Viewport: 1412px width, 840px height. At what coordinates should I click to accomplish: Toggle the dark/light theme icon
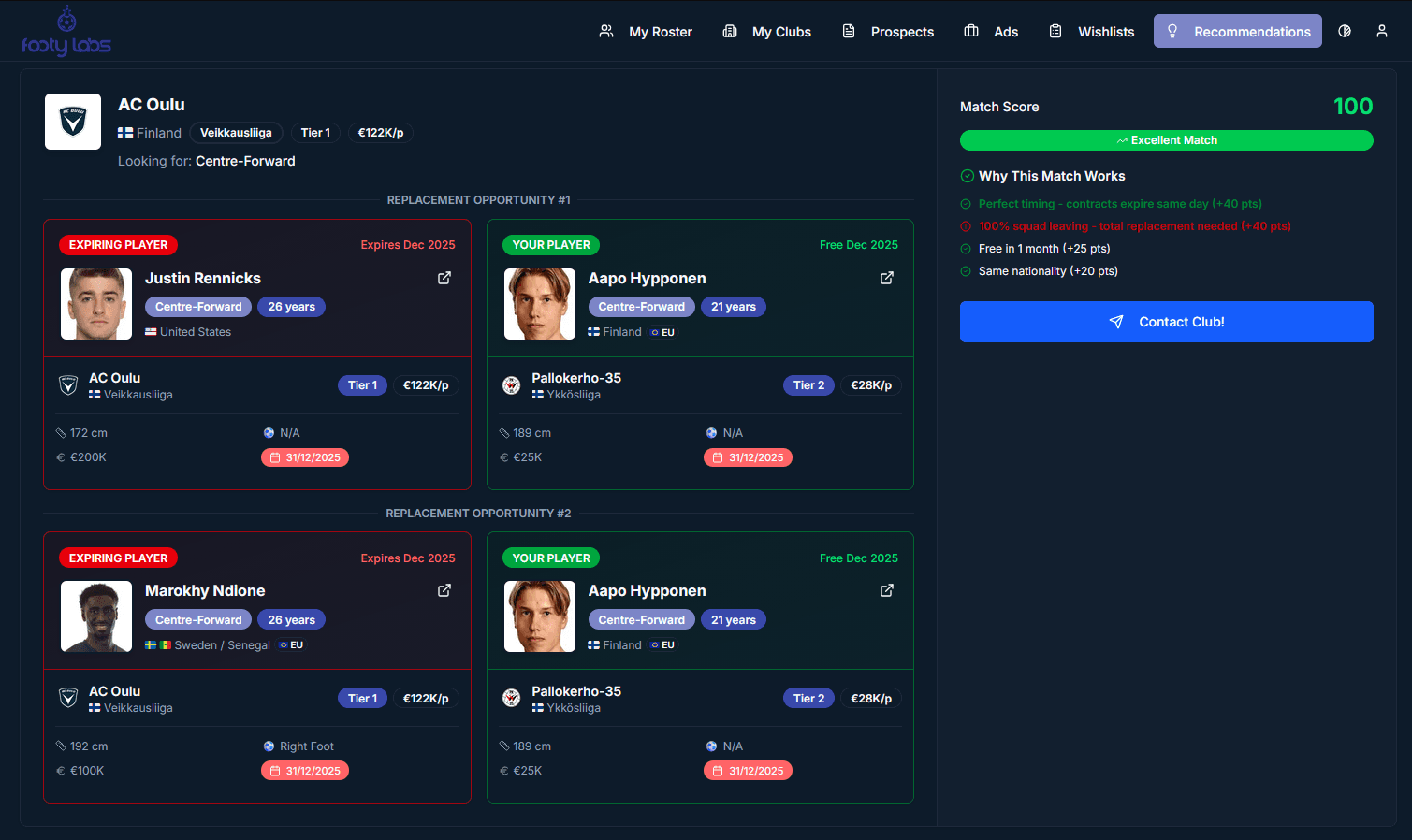1345,31
